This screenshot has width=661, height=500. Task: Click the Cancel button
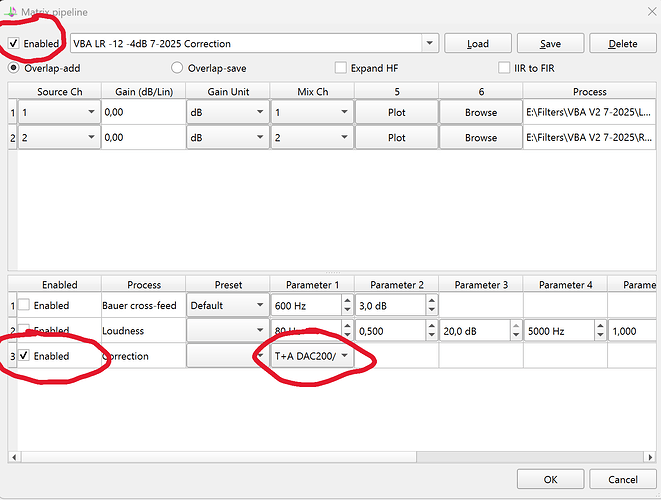pos(621,479)
